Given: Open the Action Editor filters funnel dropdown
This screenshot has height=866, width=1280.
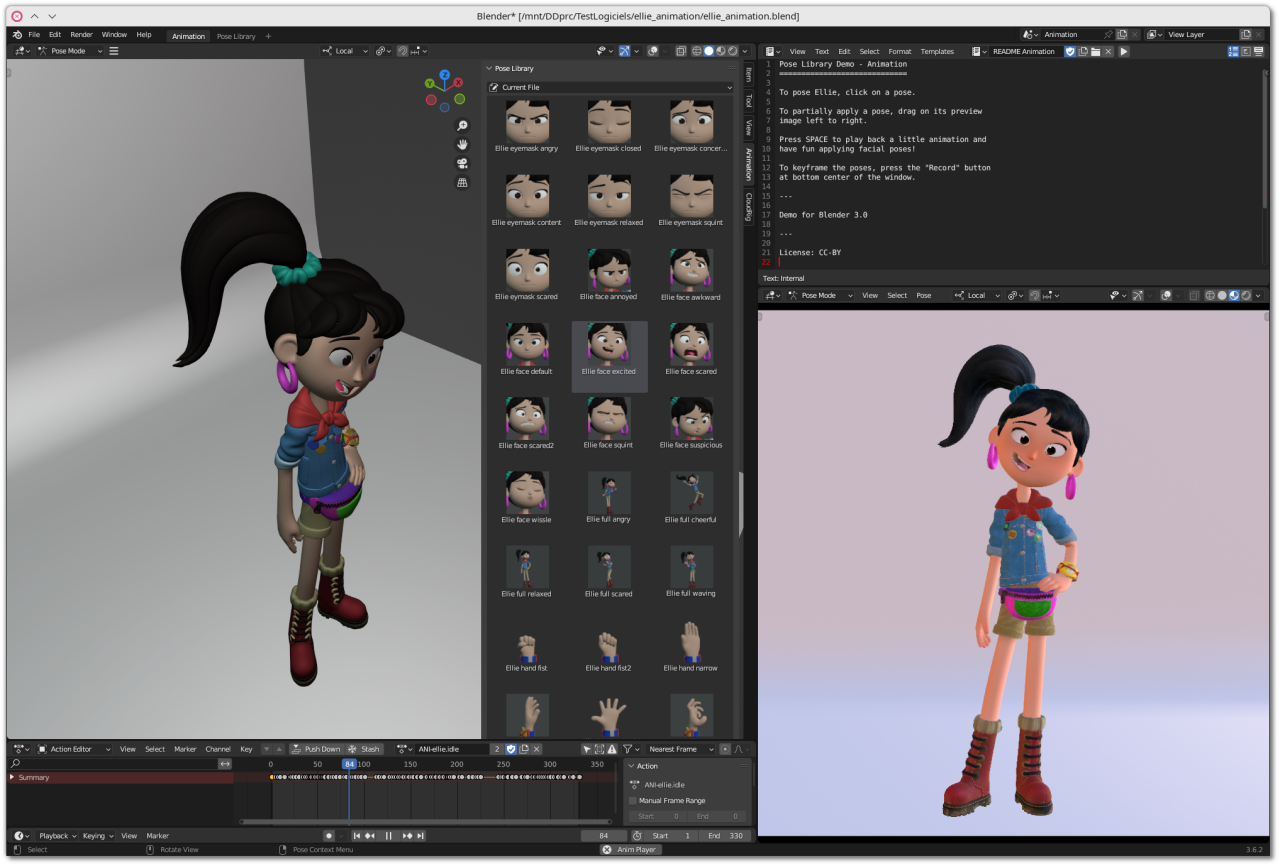Looking at the screenshot, I should [x=630, y=749].
